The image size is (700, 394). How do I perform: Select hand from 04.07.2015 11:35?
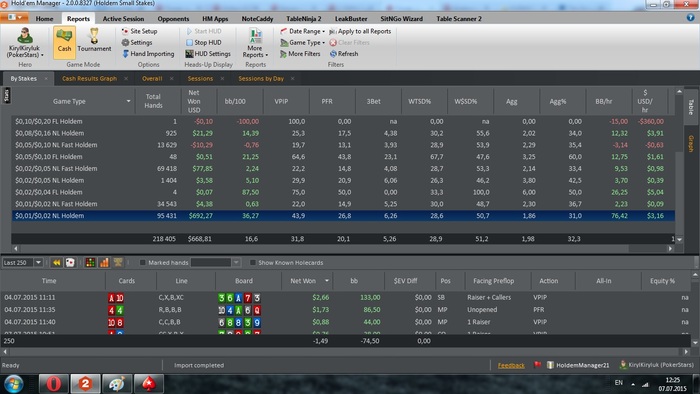346,310
